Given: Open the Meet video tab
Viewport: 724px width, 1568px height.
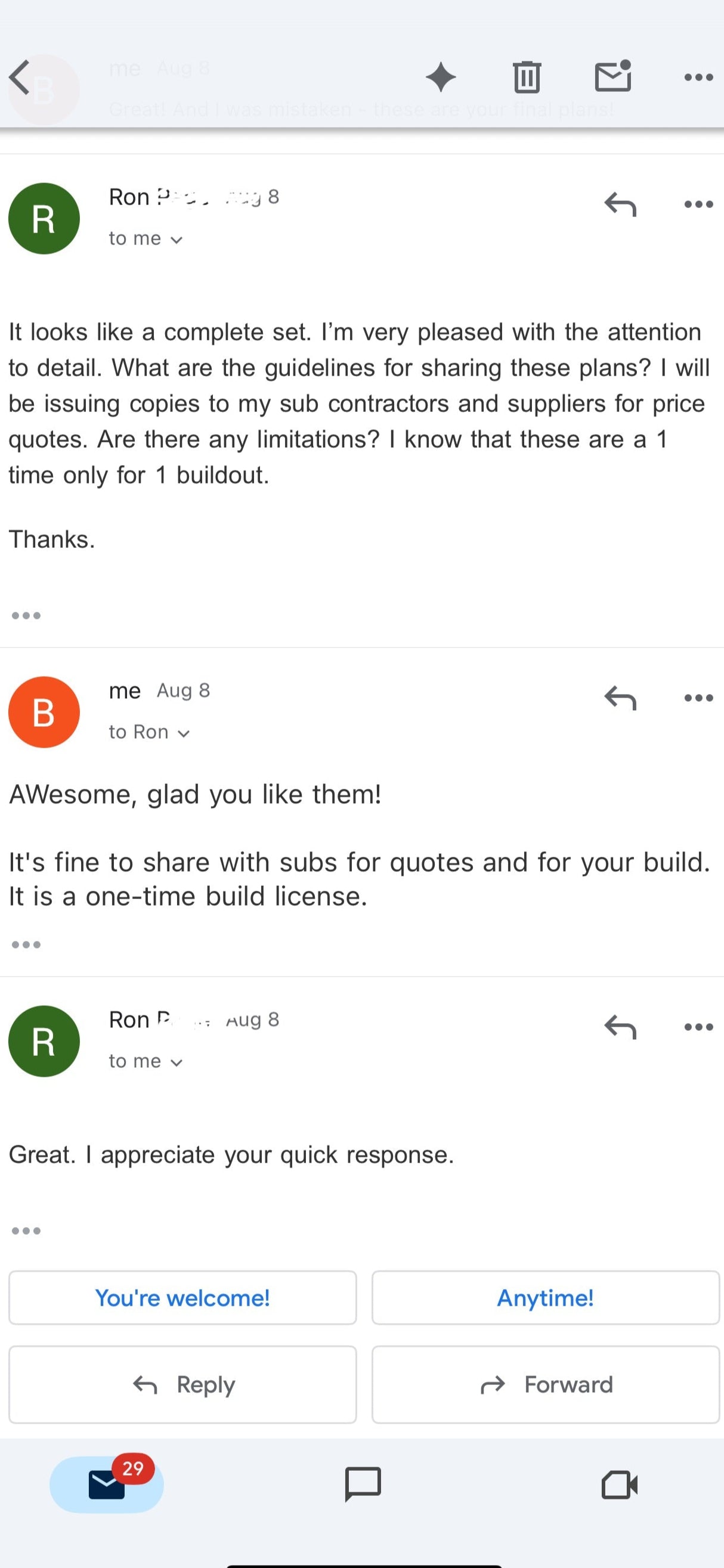Looking at the screenshot, I should point(619,1485).
